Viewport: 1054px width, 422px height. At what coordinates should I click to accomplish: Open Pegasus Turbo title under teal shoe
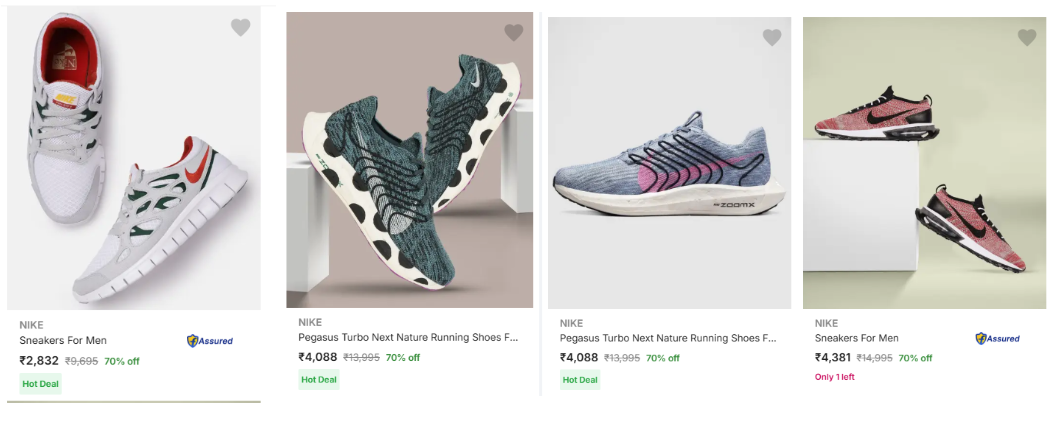coord(408,338)
